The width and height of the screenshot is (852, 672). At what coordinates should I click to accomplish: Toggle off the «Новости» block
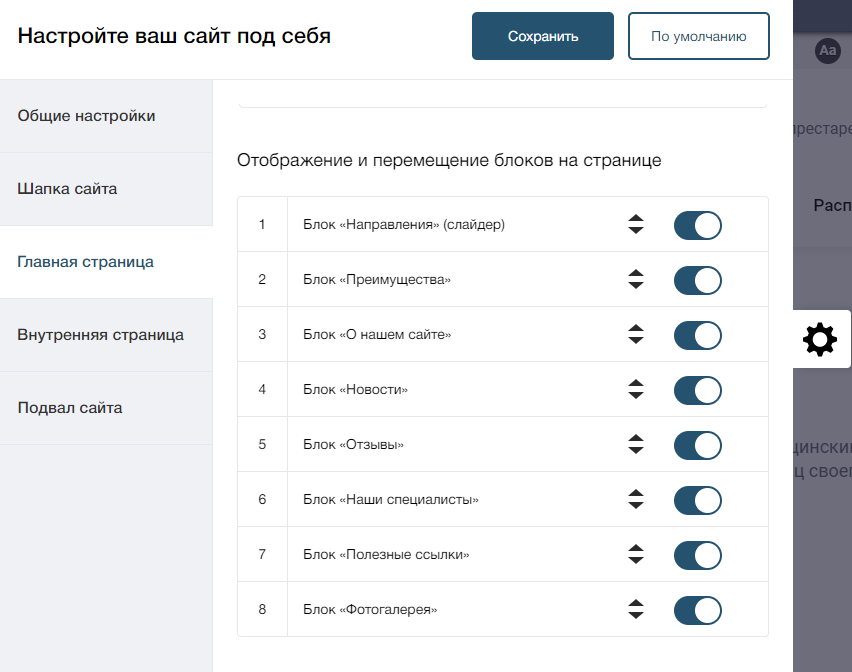(x=698, y=390)
